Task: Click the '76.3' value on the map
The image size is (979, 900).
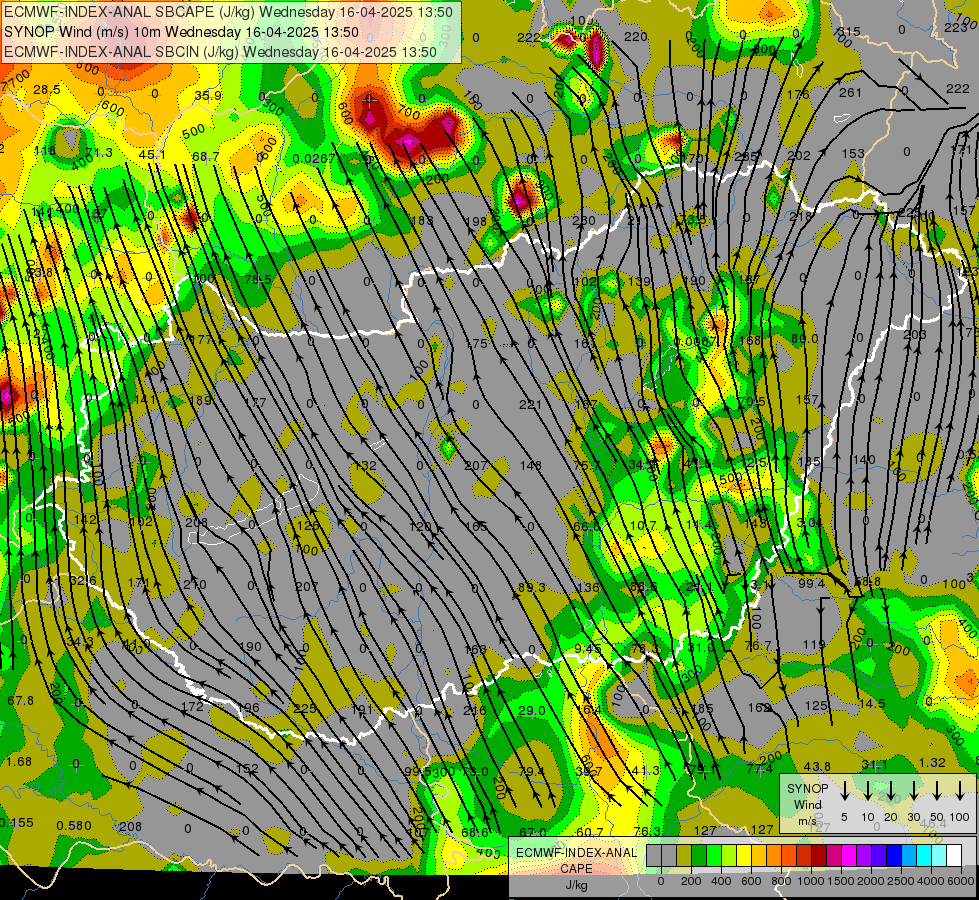Action: pos(647,831)
